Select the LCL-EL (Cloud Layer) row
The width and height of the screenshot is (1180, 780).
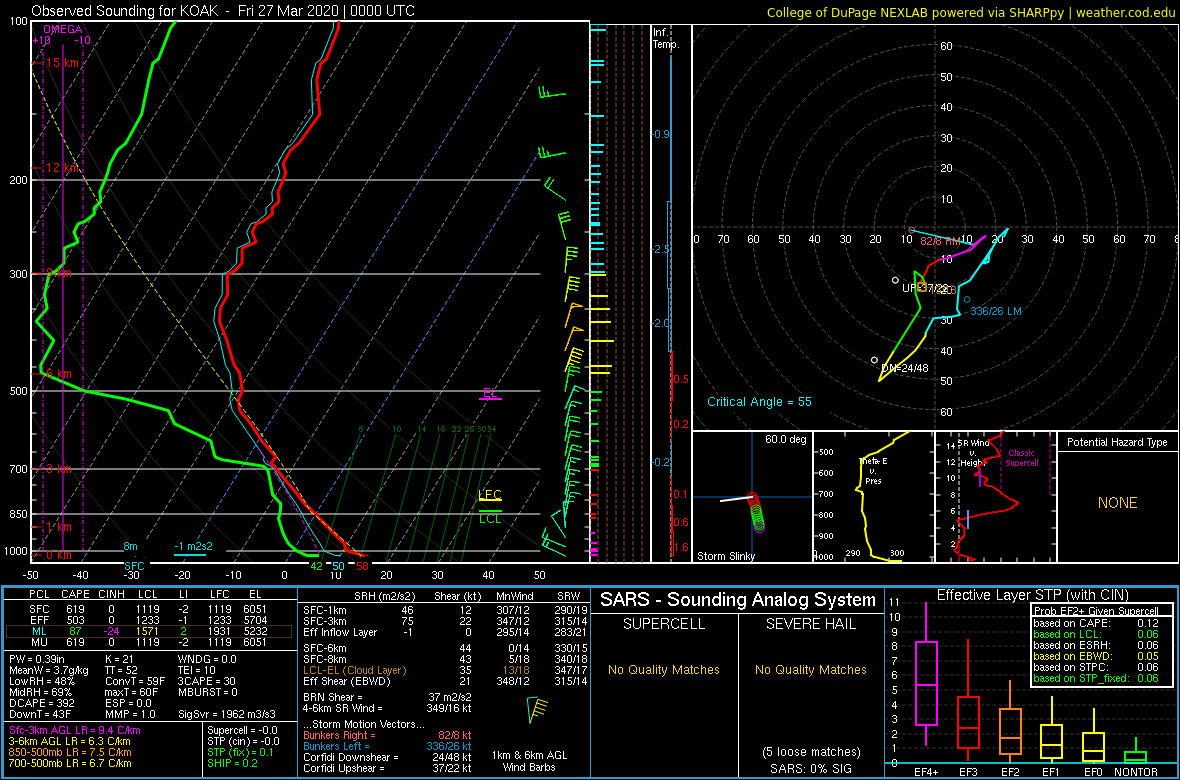[443, 669]
